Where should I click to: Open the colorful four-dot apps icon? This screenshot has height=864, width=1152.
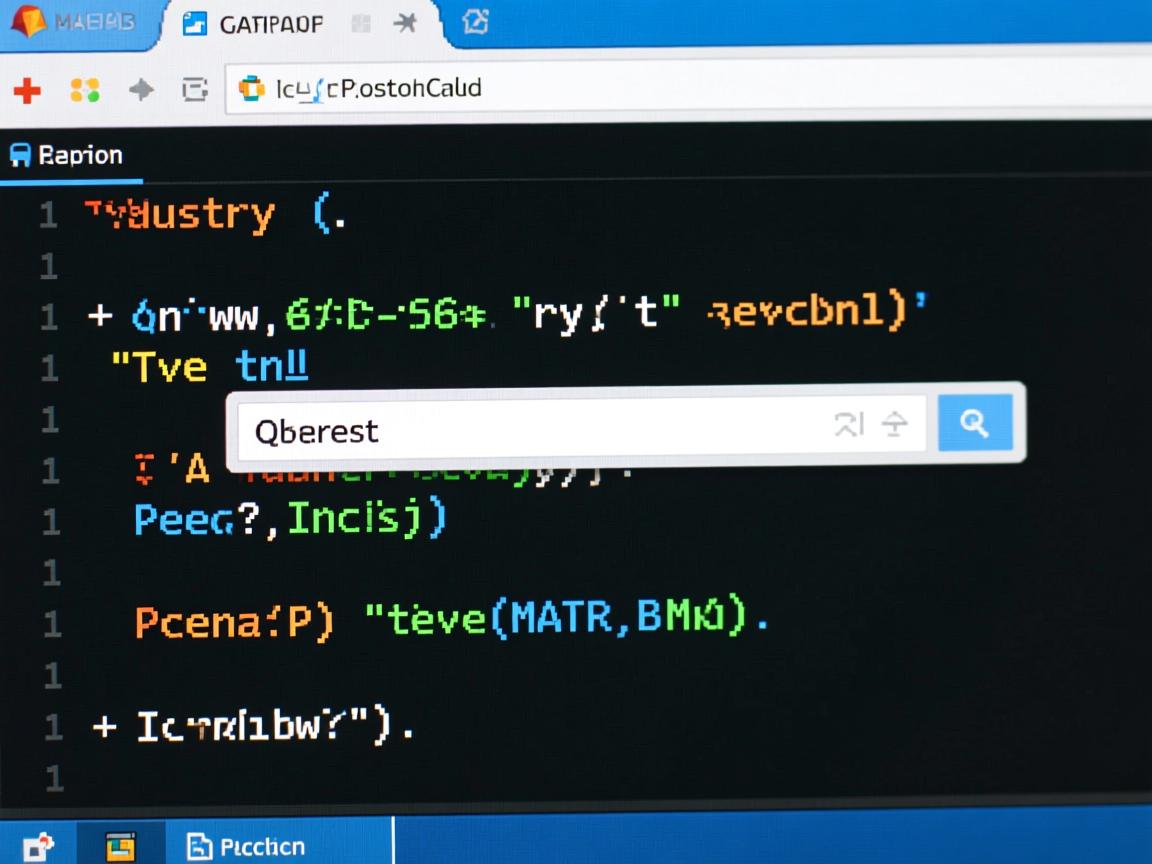click(x=85, y=91)
